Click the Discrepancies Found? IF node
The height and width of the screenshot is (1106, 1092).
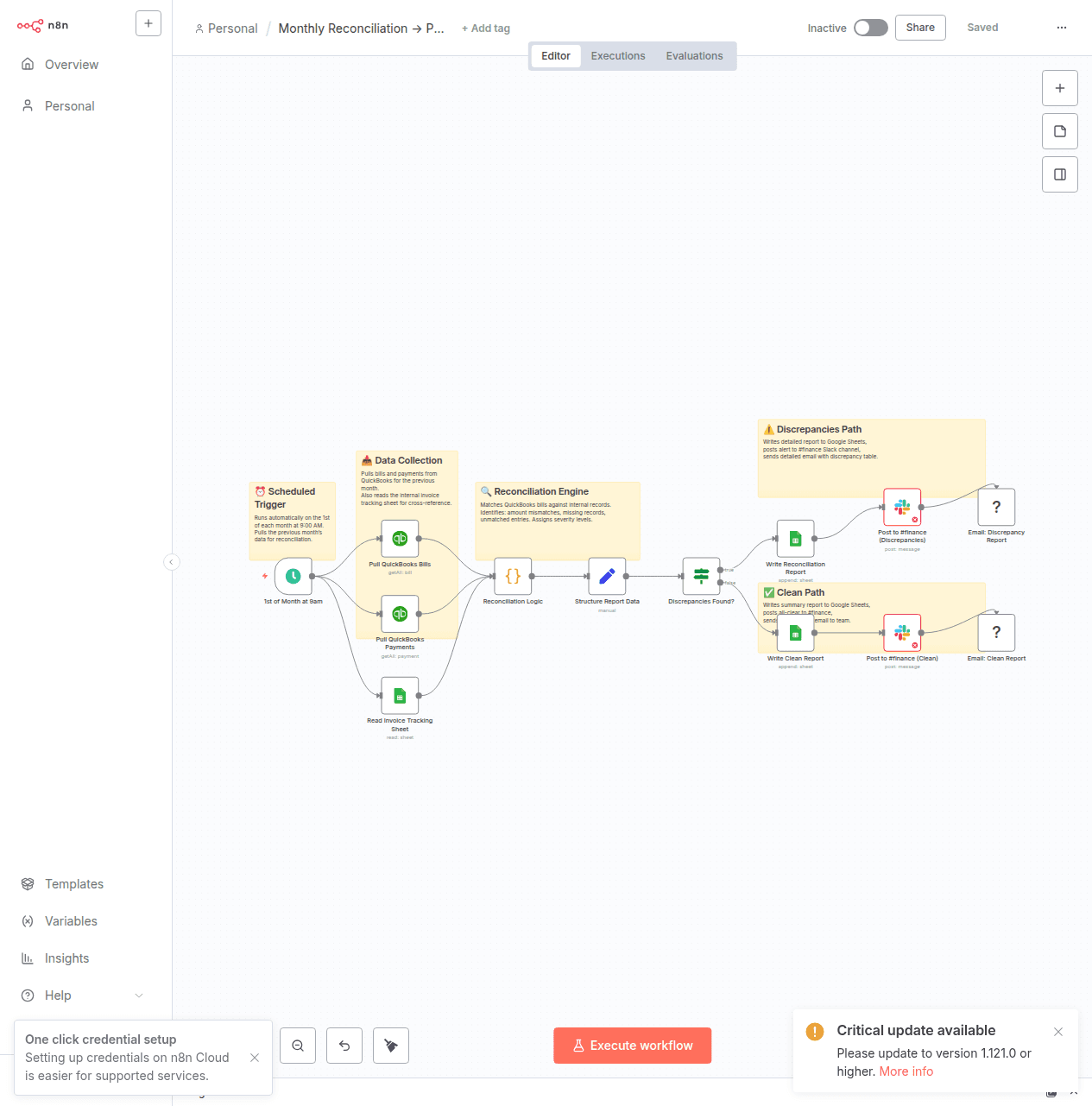[x=701, y=576]
